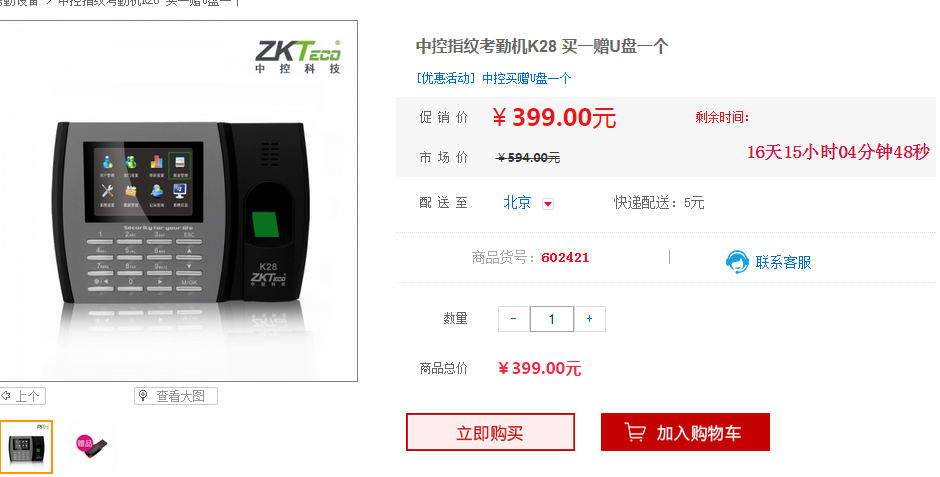The height and width of the screenshot is (477, 940).
Task: Click the 立即购买 buy now button
Action: click(490, 432)
